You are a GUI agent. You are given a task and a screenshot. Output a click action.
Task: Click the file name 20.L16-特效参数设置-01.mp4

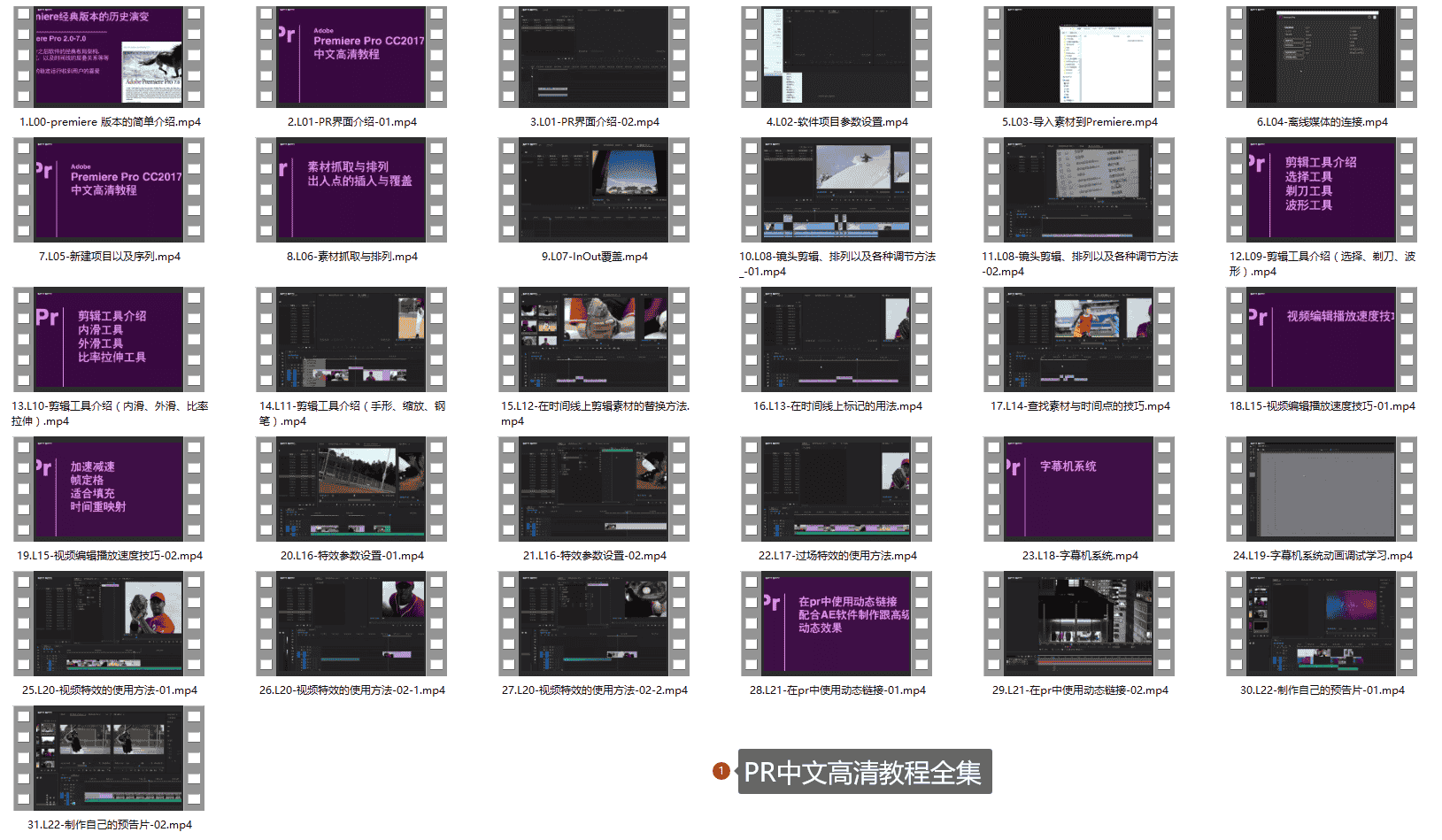351,556
